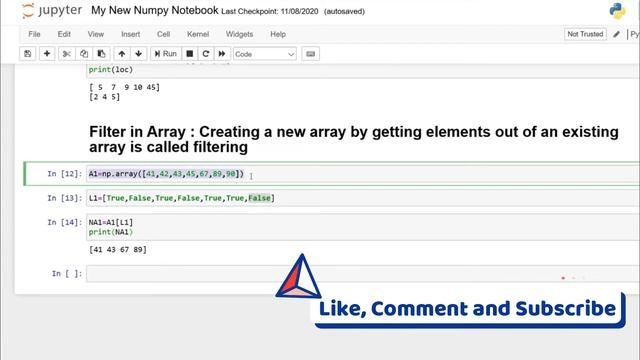The height and width of the screenshot is (360, 640).
Task: Rename notebook via My New Numpy Notebook title
Action: pyautogui.click(x=155, y=10)
